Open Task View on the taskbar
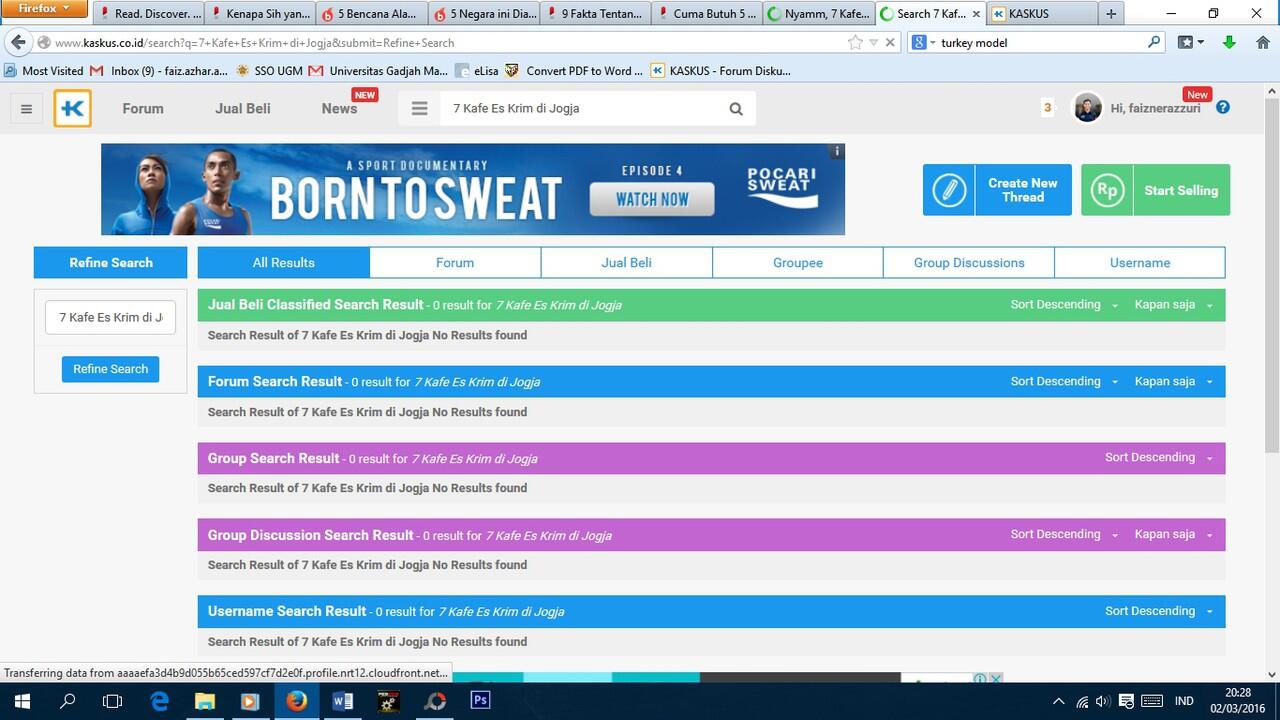Viewport: 1280px width, 720px height. pos(112,701)
